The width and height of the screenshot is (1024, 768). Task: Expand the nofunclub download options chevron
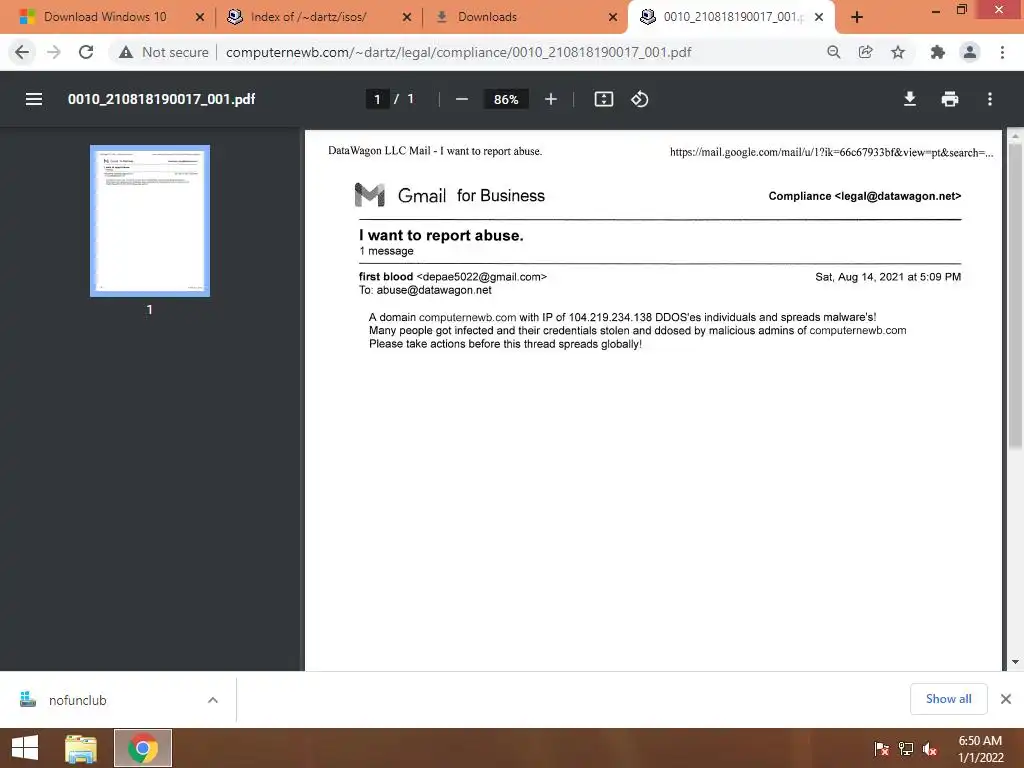pyautogui.click(x=213, y=700)
